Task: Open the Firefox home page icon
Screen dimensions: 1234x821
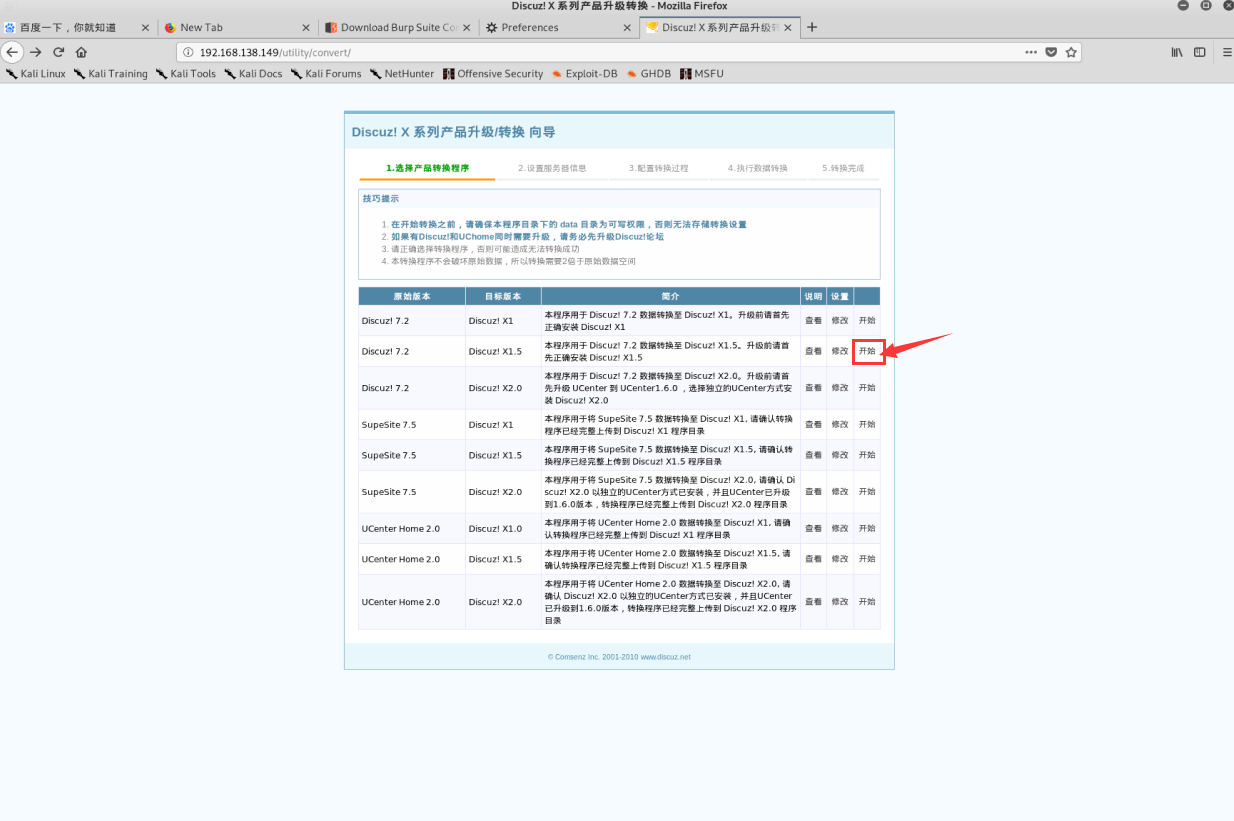Action: pyautogui.click(x=82, y=52)
